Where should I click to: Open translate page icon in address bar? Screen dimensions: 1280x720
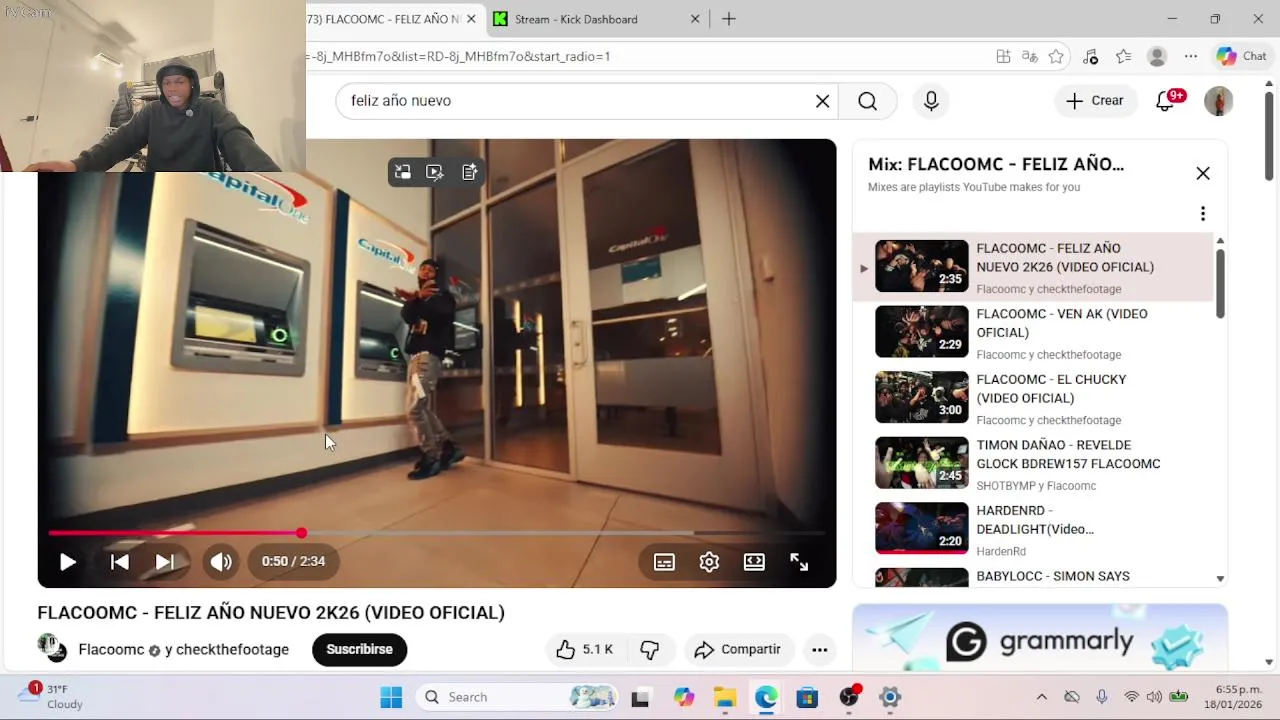(1030, 57)
